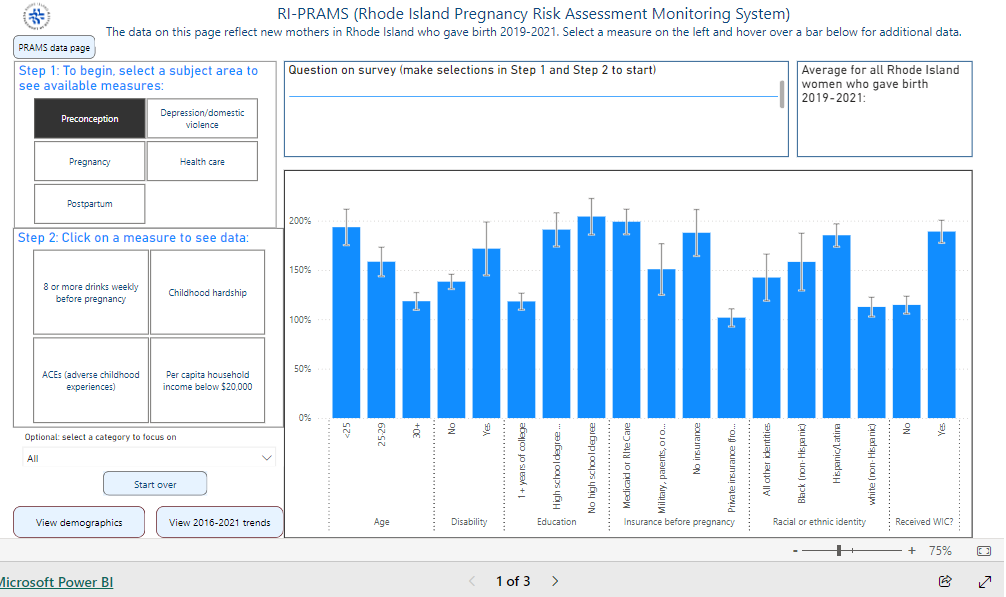The image size is (1006, 597).
Task: Click the 1 of 3 page indicator
Action: pyautogui.click(x=513, y=582)
